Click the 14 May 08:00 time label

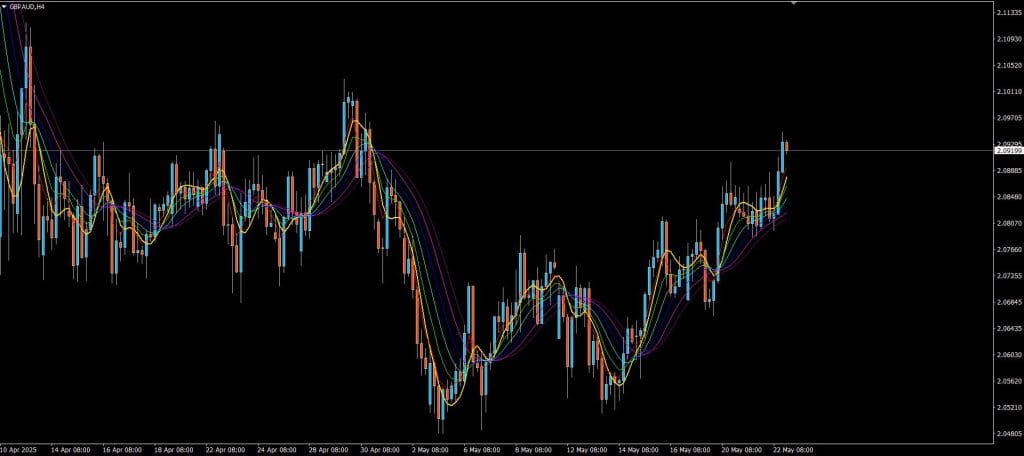(x=638, y=450)
